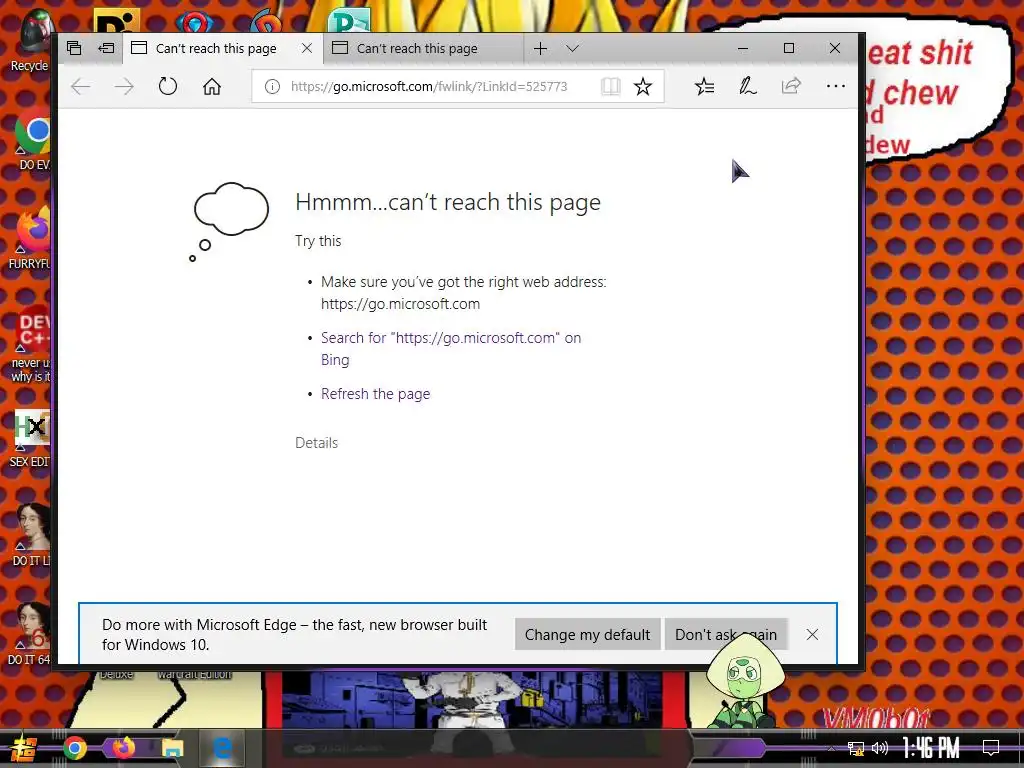Open the Dev C++ desktop shortcut

(x=31, y=344)
